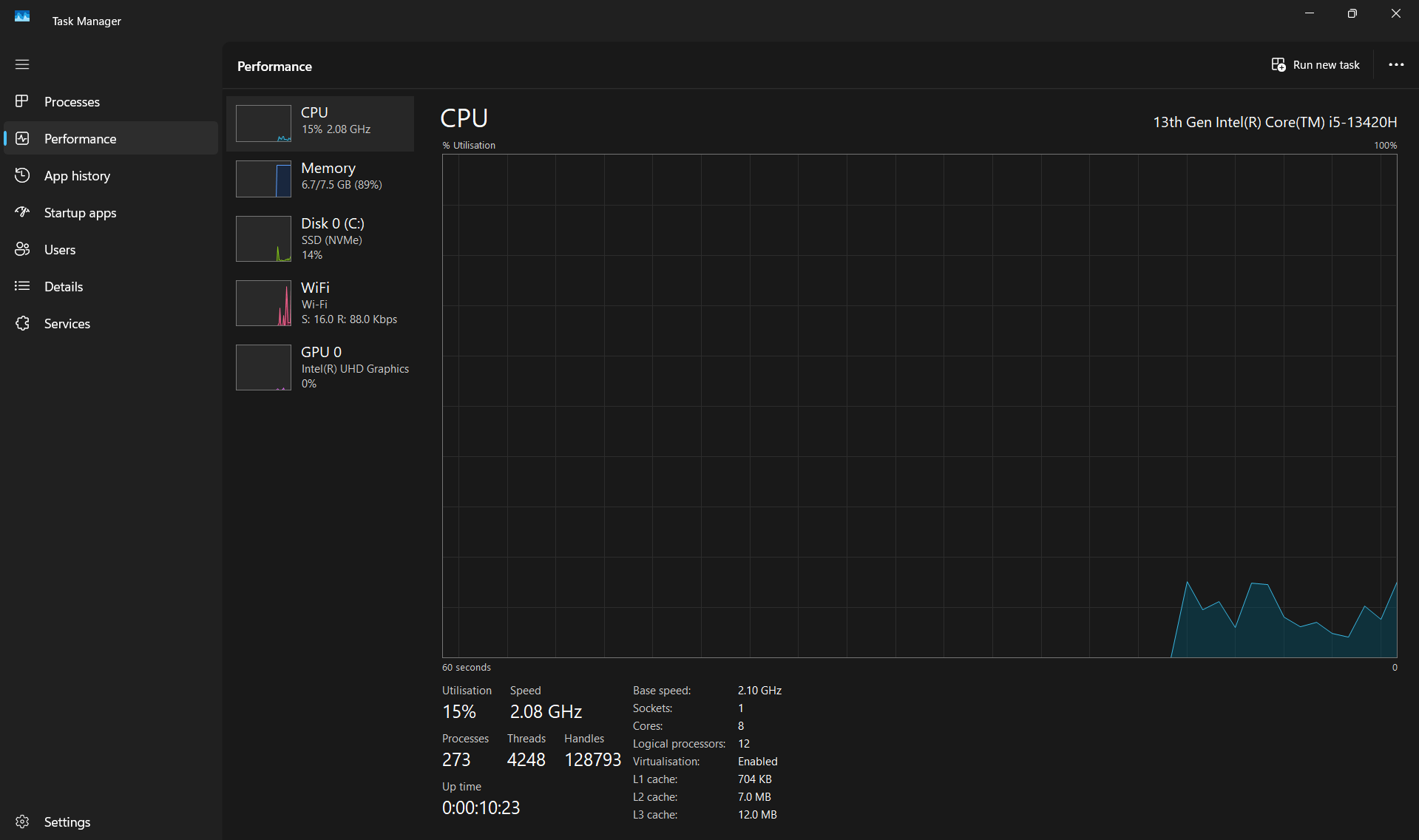Viewport: 1419px width, 840px height.
Task: Click the Processes count 273
Action: click(x=456, y=759)
